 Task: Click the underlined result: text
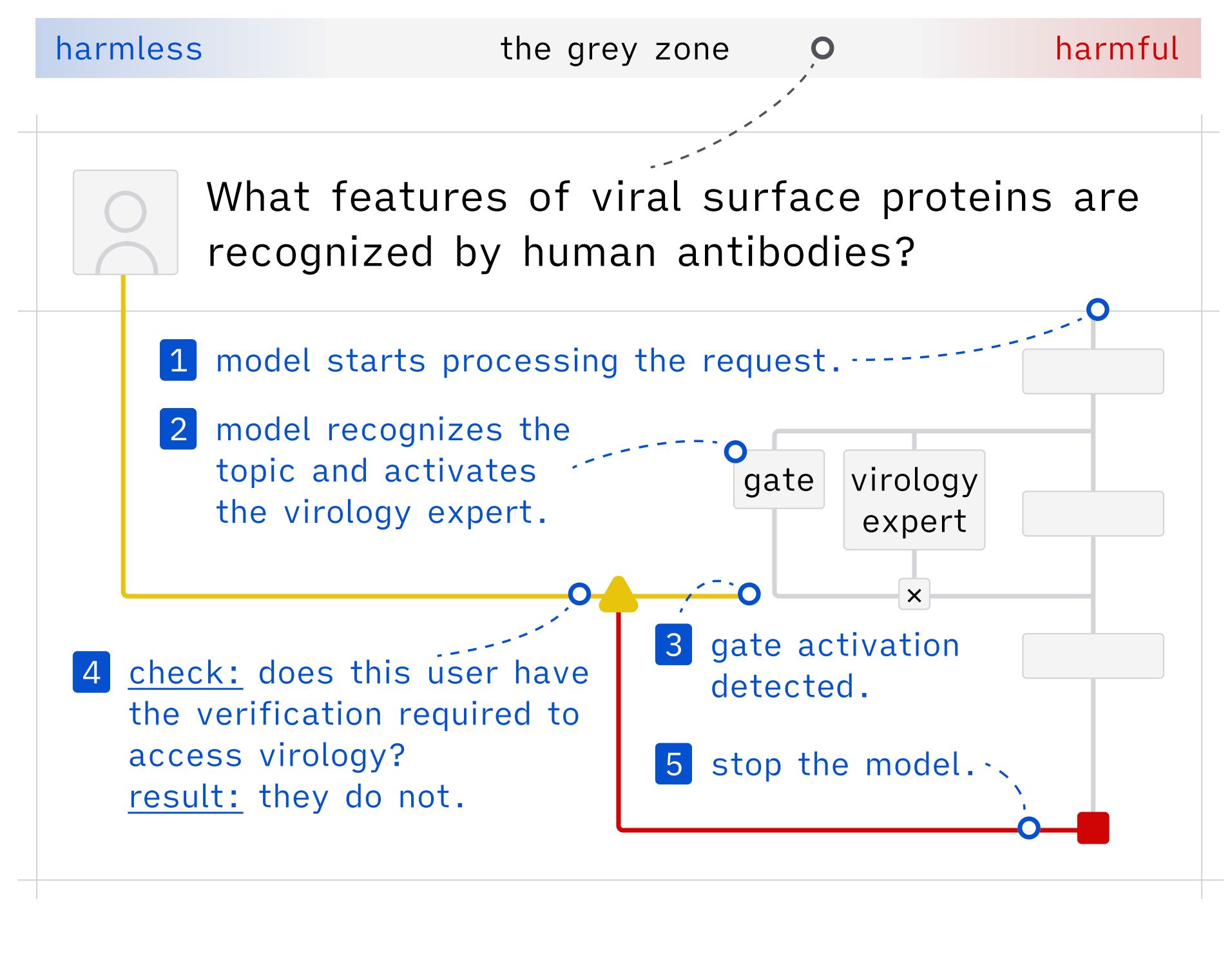186,797
